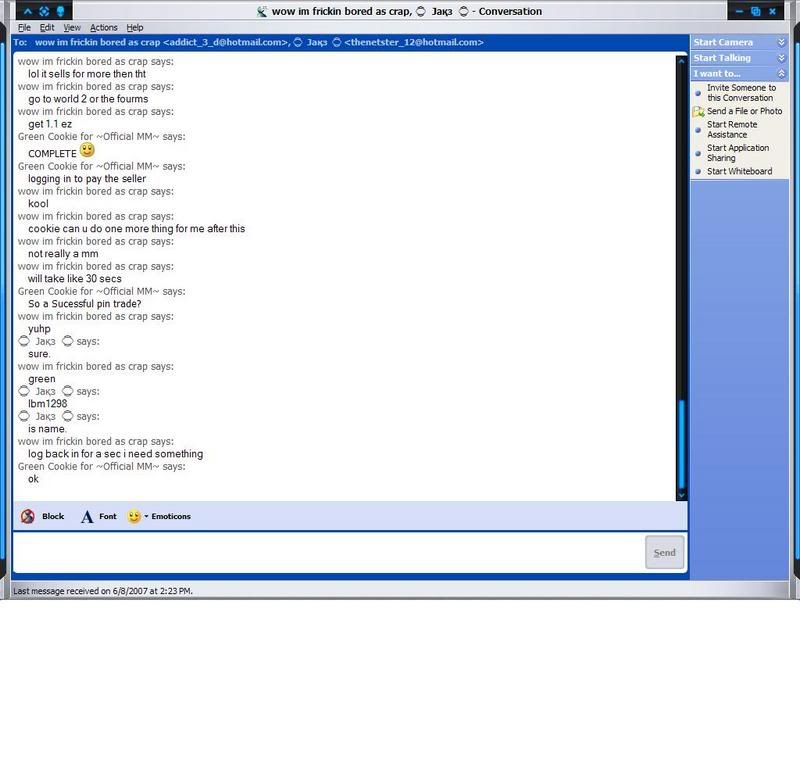Screen dimensions: 800x770
Task: Restore the conversation window size
Action: [756, 11]
